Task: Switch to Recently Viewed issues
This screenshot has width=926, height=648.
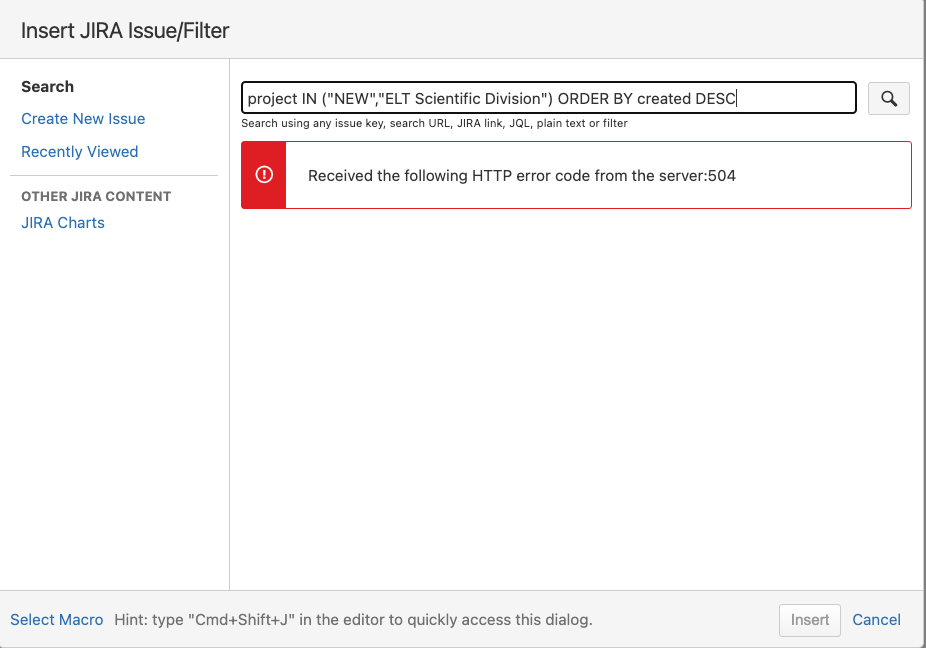Action: click(80, 152)
